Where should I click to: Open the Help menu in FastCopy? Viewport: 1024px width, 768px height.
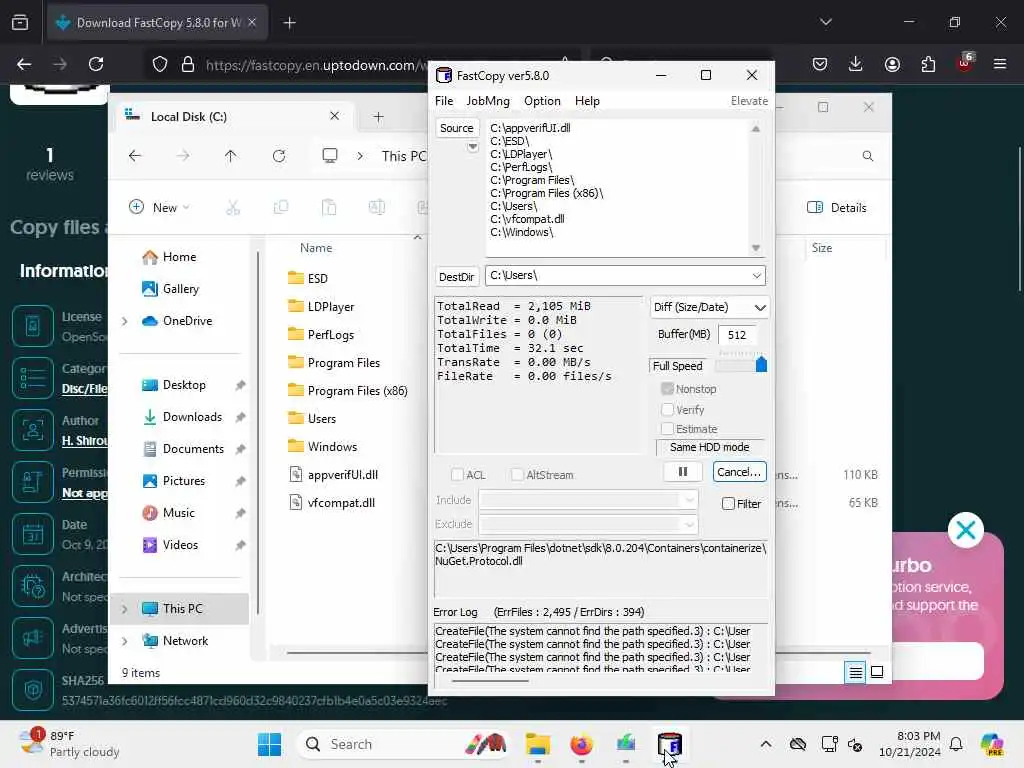pyautogui.click(x=587, y=101)
